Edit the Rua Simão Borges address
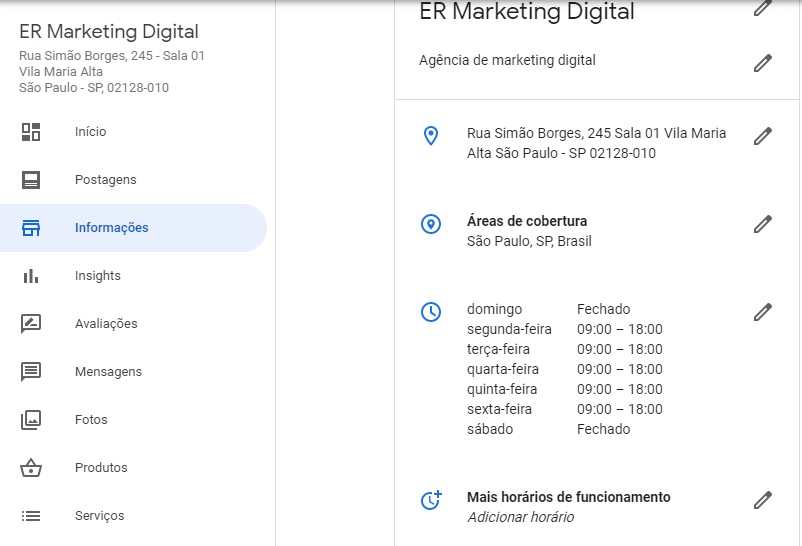The width and height of the screenshot is (802, 546). tap(762, 136)
